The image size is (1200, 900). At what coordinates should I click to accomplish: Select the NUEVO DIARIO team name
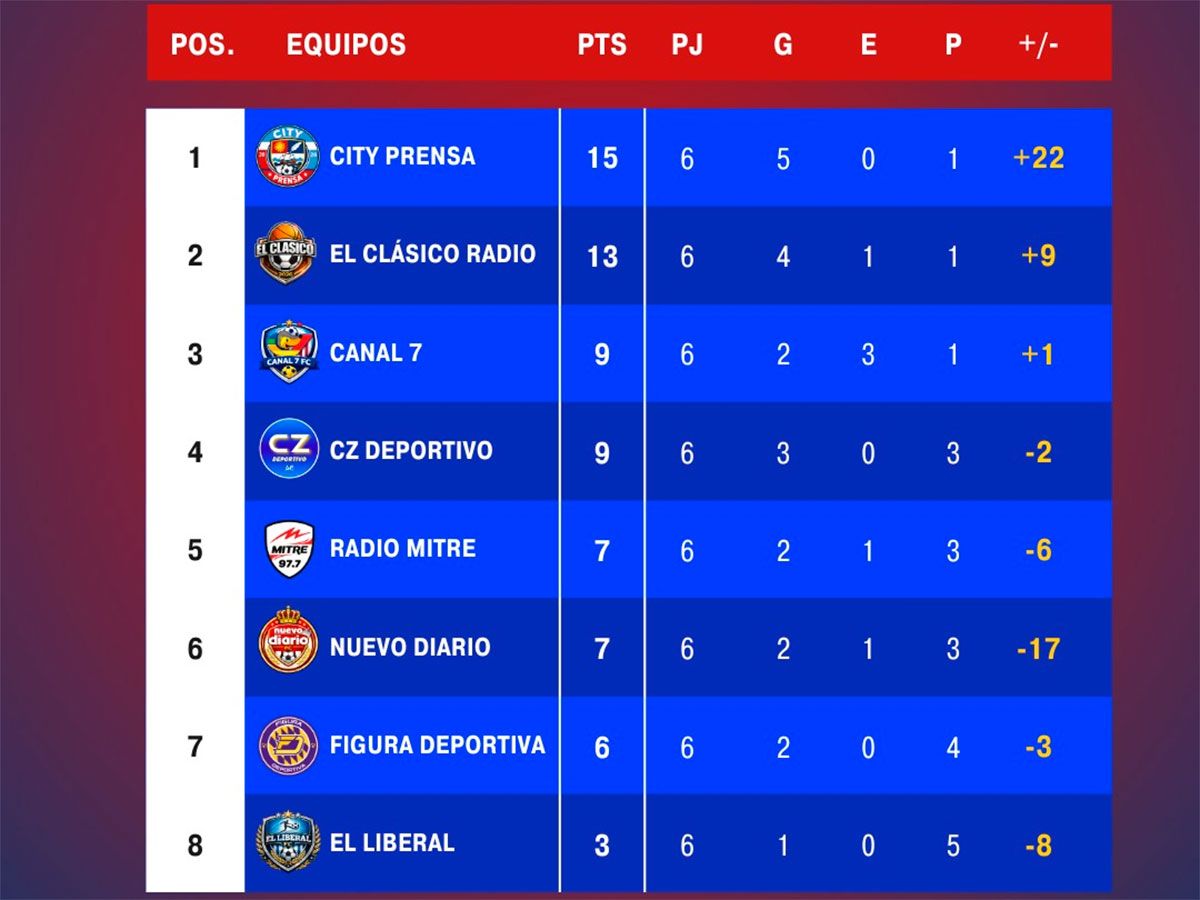[410, 647]
